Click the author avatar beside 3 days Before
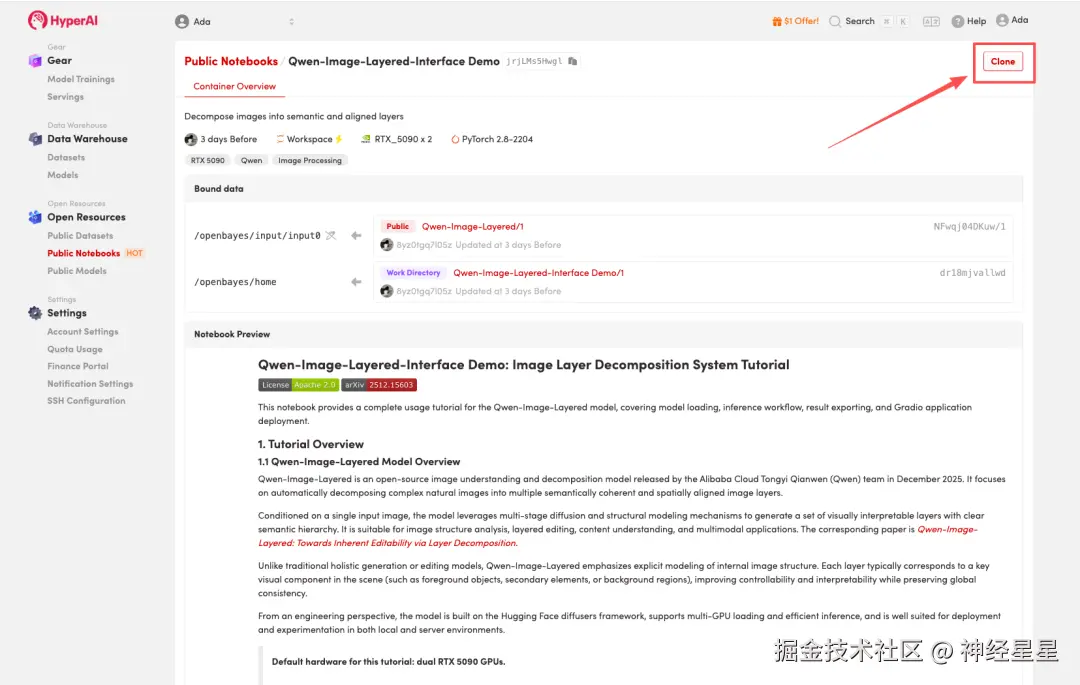 191,140
